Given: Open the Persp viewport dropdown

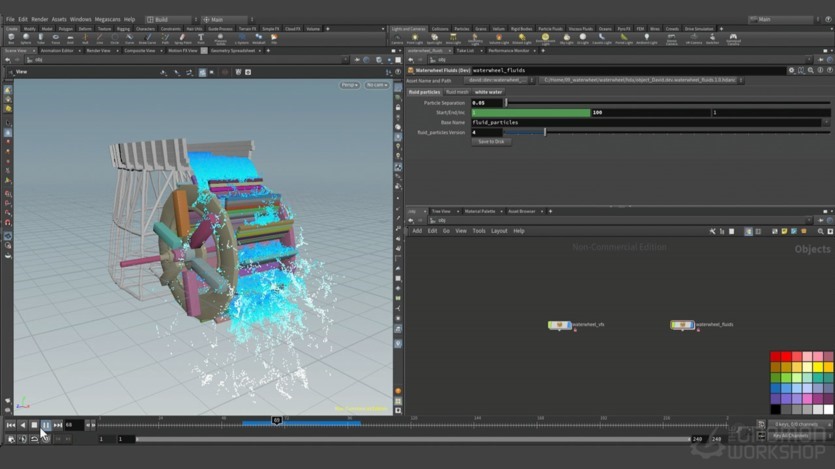Looking at the screenshot, I should click(349, 85).
